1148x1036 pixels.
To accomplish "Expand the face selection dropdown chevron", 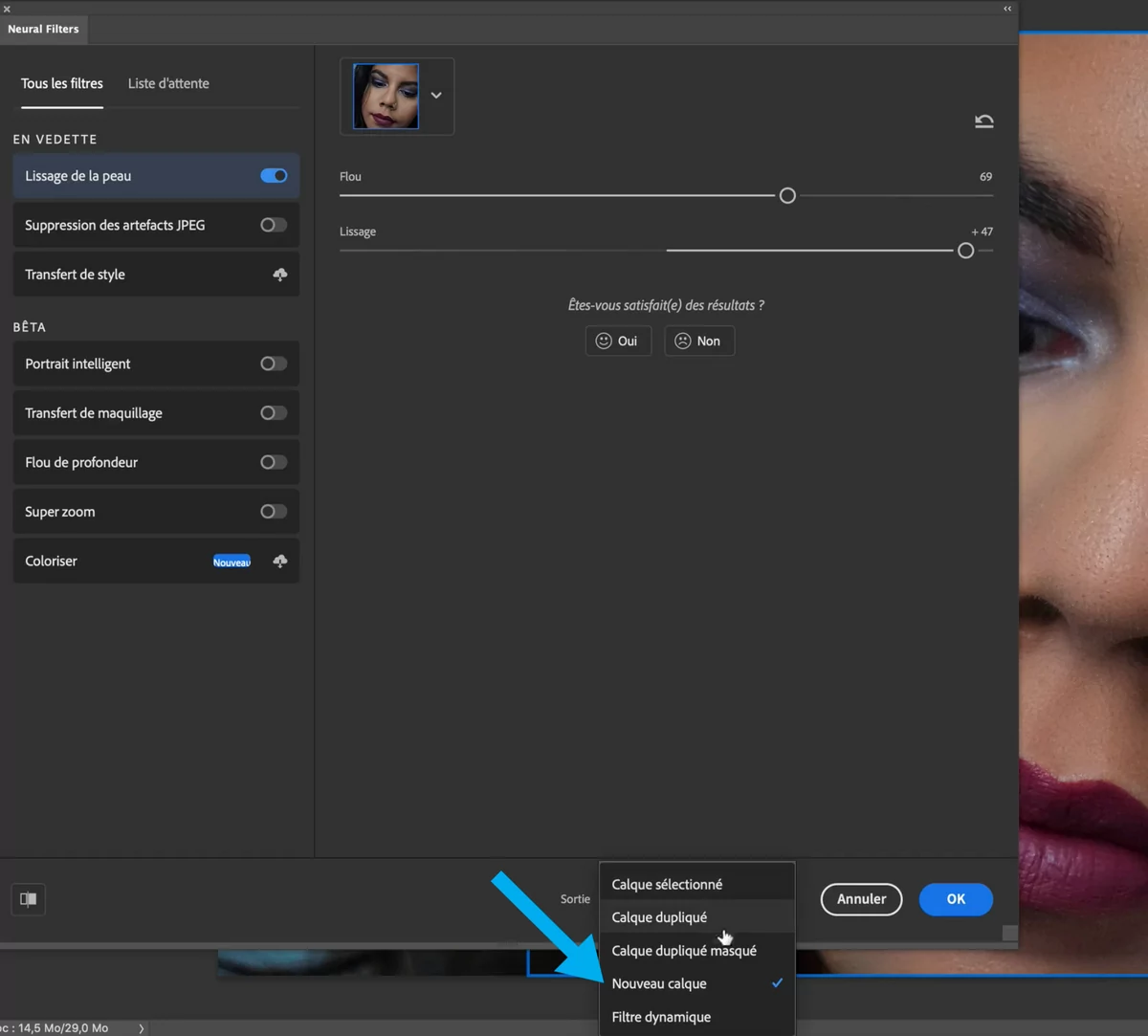I will coord(436,96).
